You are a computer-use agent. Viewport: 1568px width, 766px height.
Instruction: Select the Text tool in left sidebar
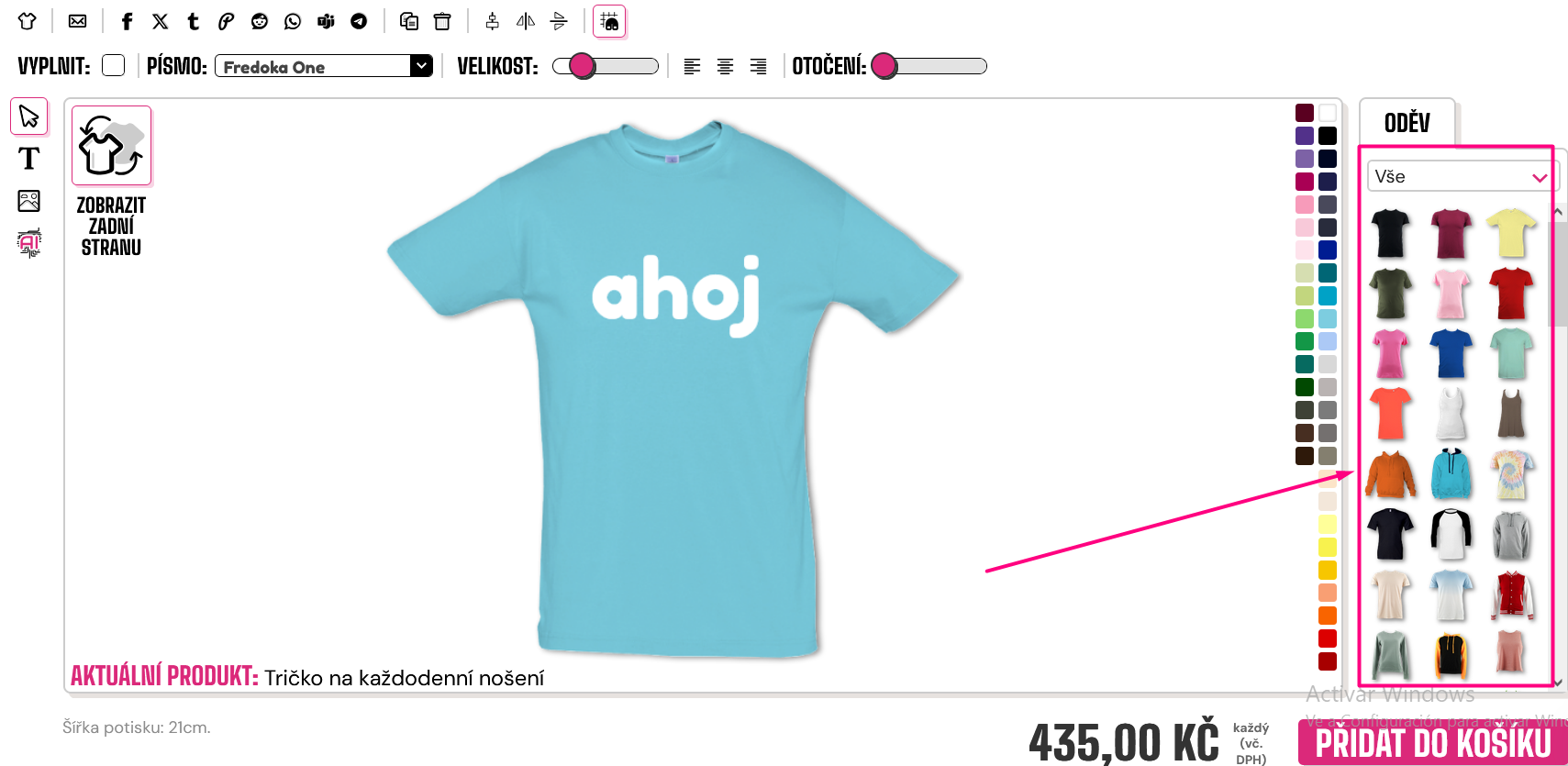pos(29,159)
